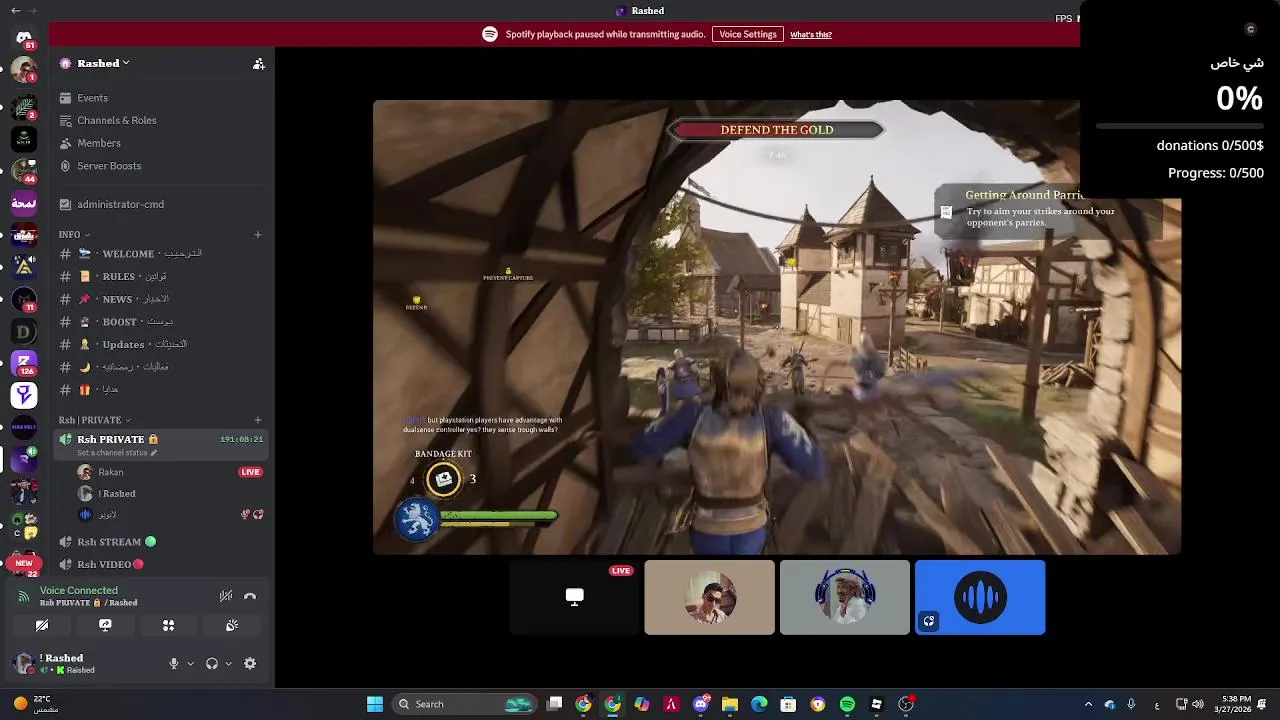Click the invite members icon beside Rashed

click(258, 63)
